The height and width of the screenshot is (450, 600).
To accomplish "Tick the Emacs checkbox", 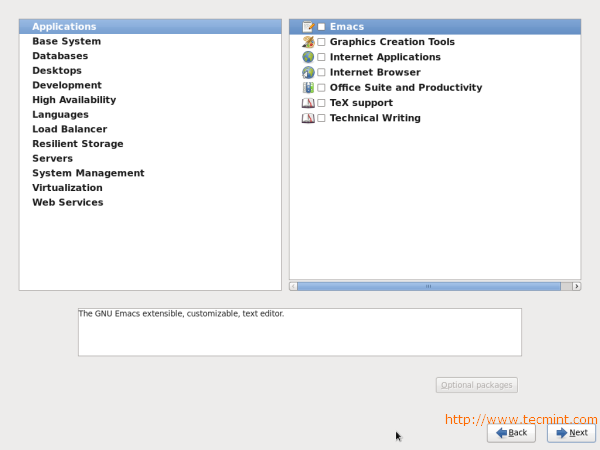I will pos(321,26).
